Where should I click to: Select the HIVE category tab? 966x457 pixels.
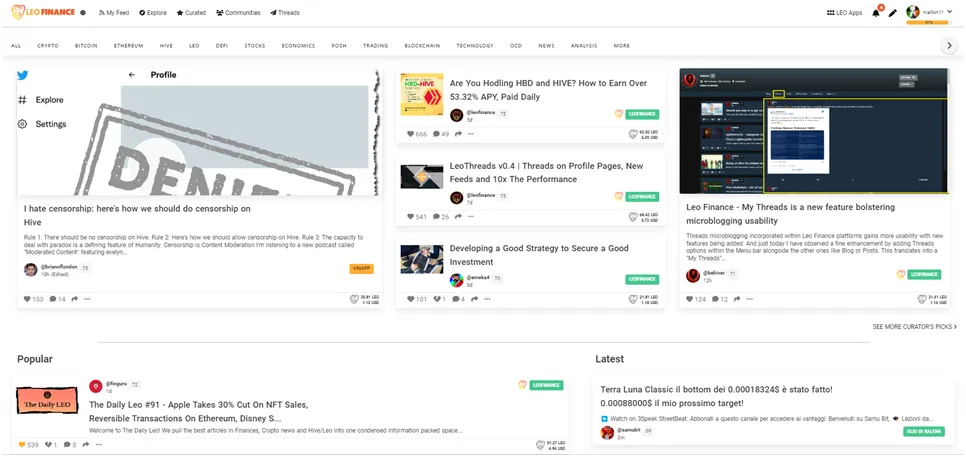pos(166,46)
